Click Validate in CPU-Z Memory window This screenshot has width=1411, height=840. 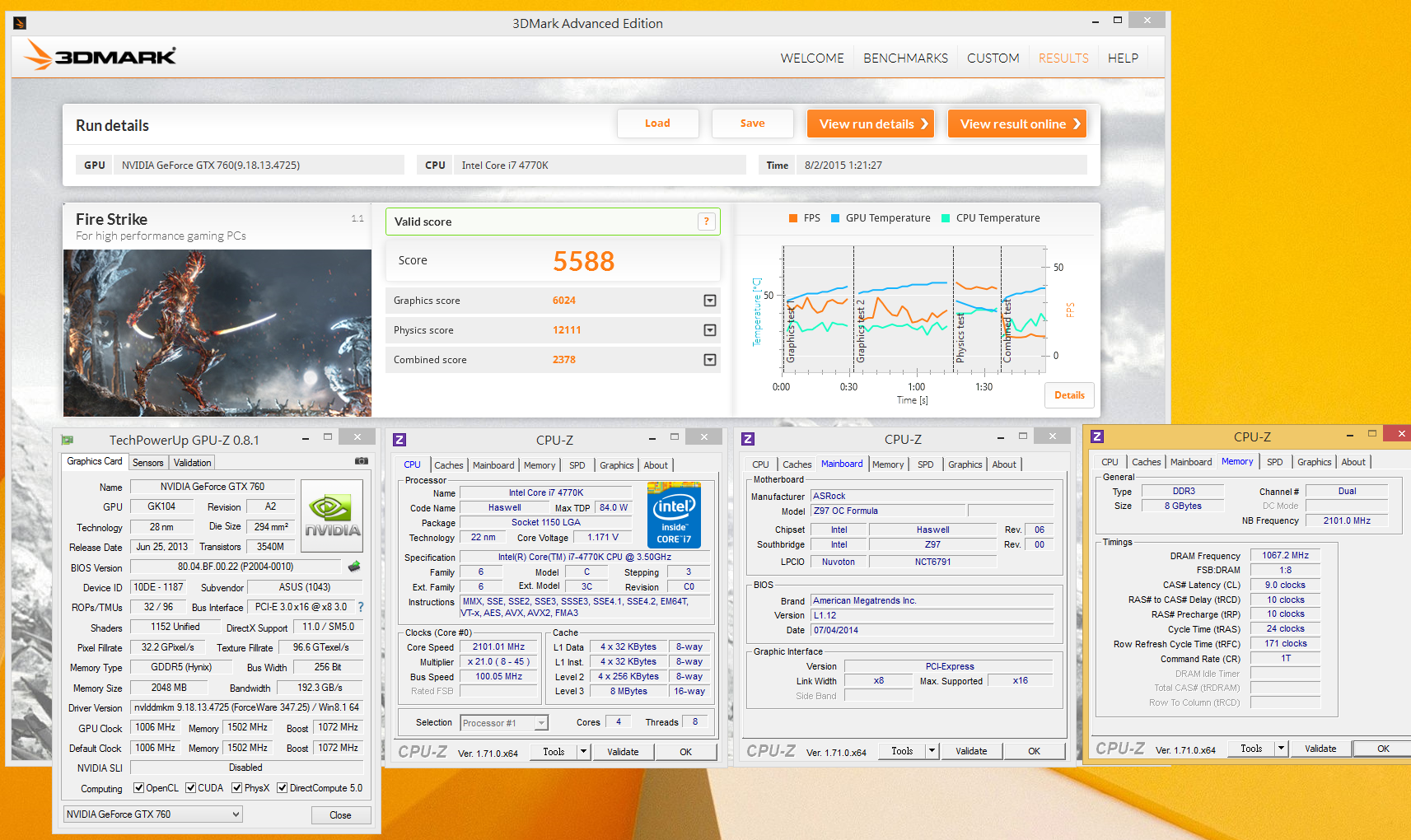(x=1320, y=749)
